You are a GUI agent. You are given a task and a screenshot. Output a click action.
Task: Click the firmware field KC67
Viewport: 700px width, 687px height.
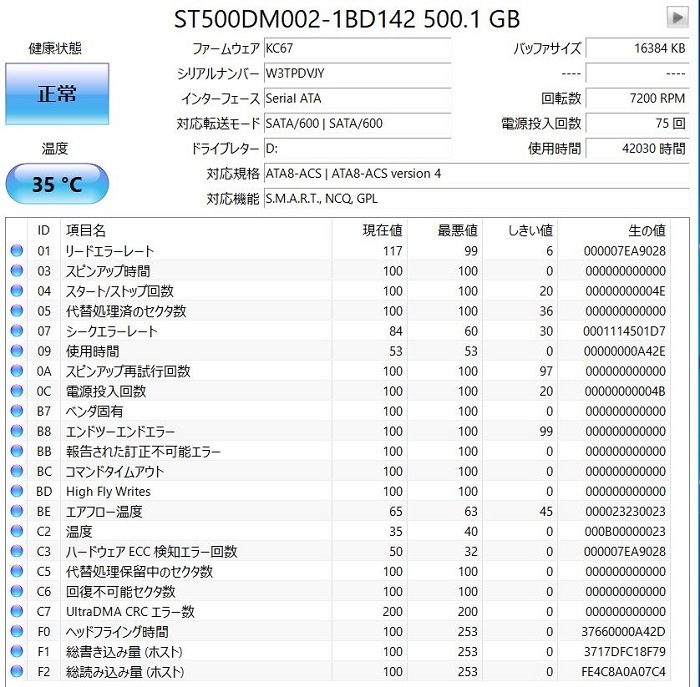(x=357, y=48)
